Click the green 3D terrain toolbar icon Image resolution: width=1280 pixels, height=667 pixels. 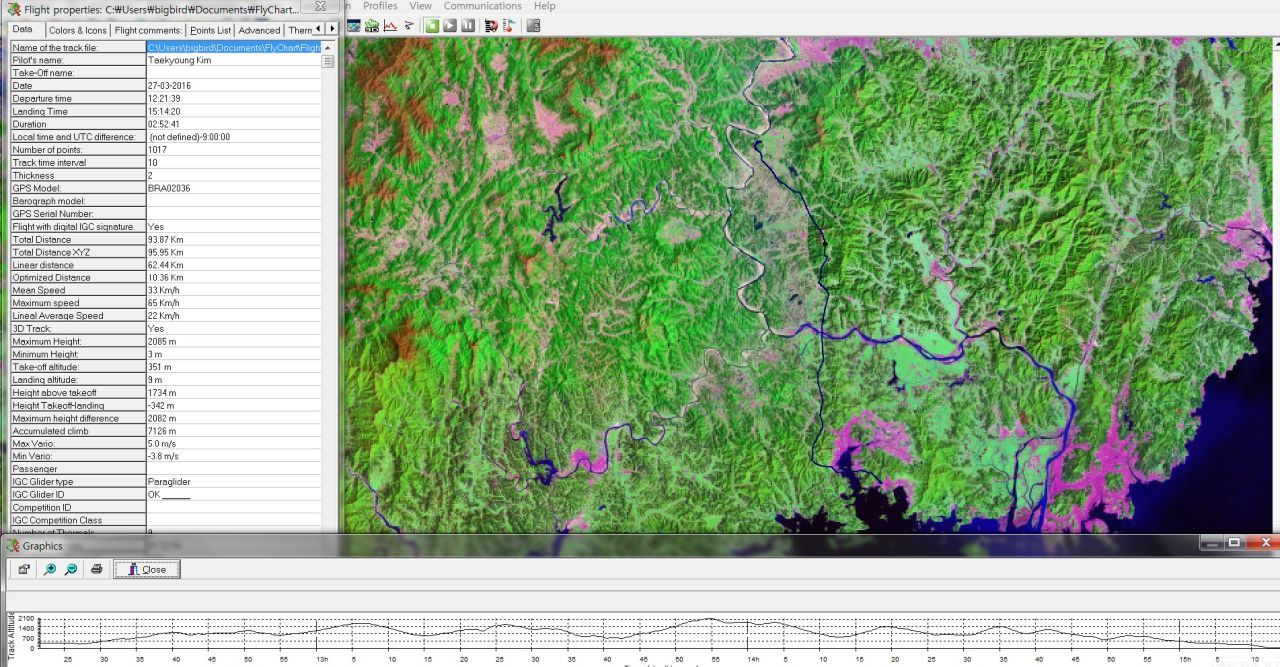372,25
